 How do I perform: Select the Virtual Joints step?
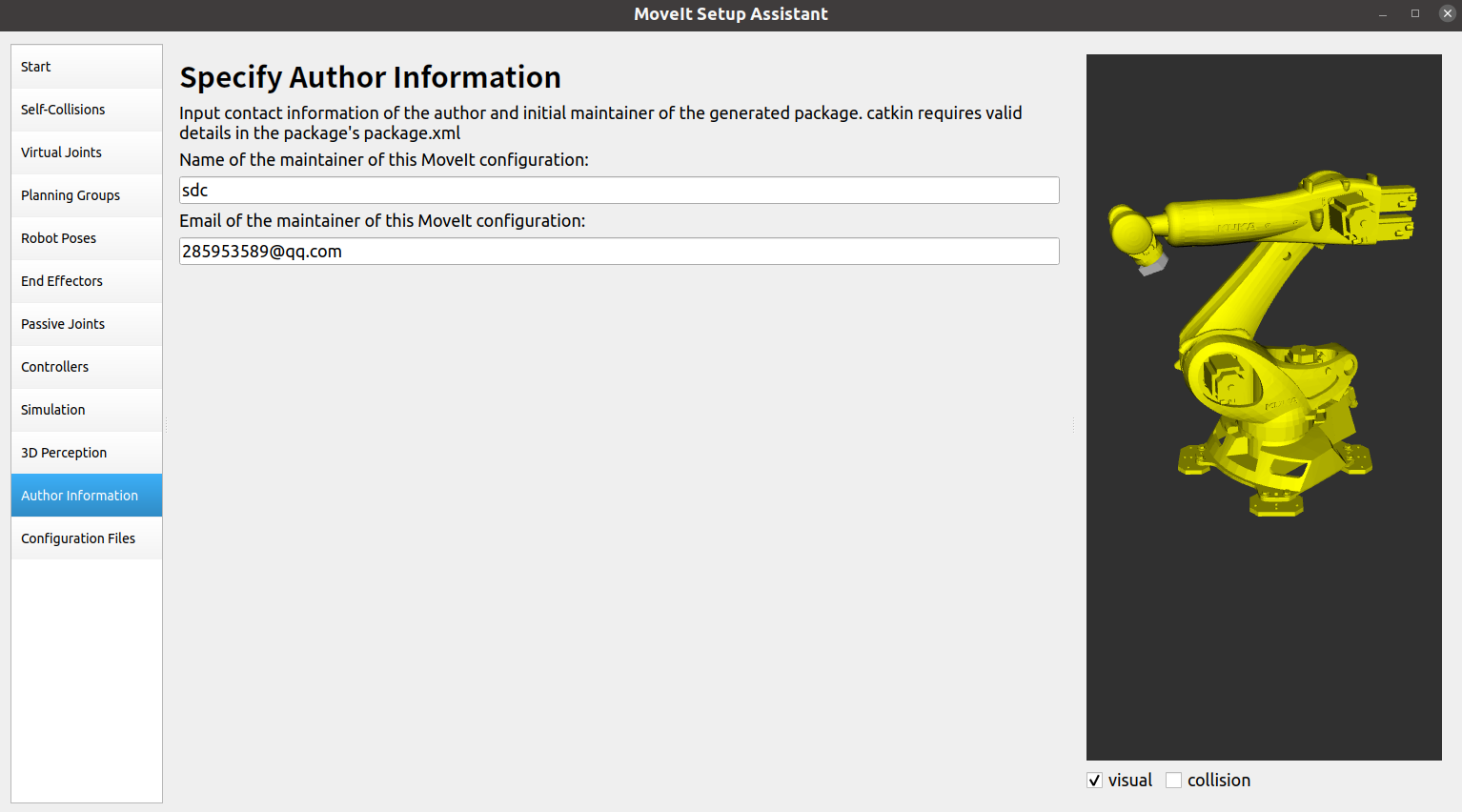(x=87, y=152)
